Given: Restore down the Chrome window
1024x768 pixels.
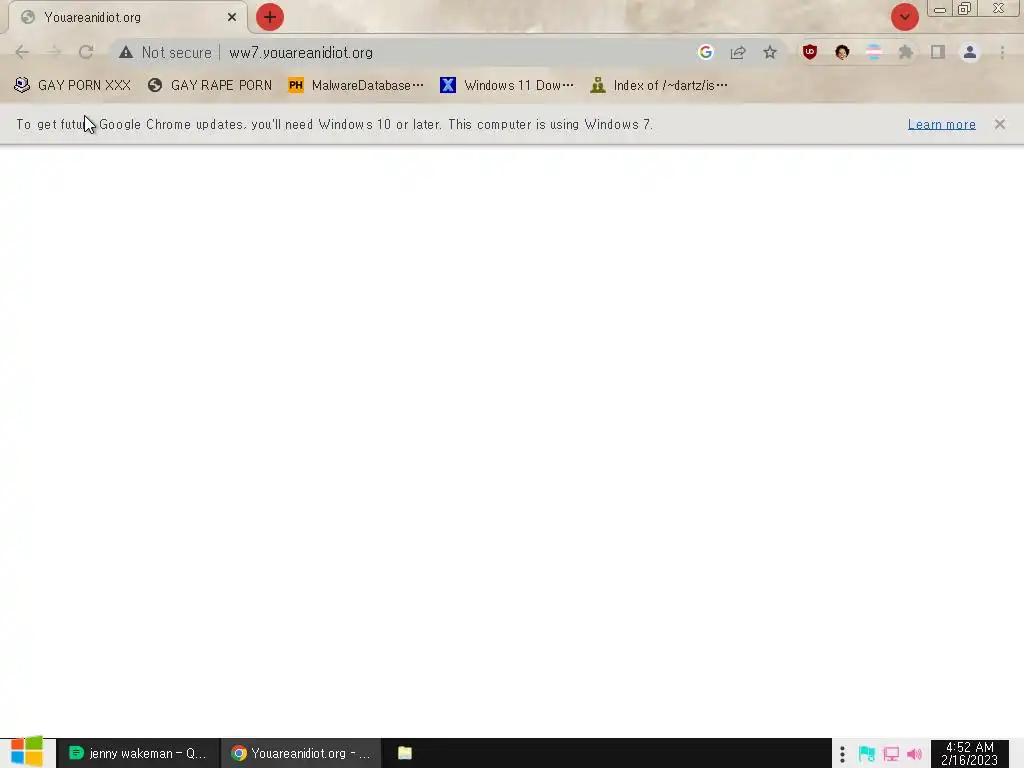Looking at the screenshot, I should [964, 9].
